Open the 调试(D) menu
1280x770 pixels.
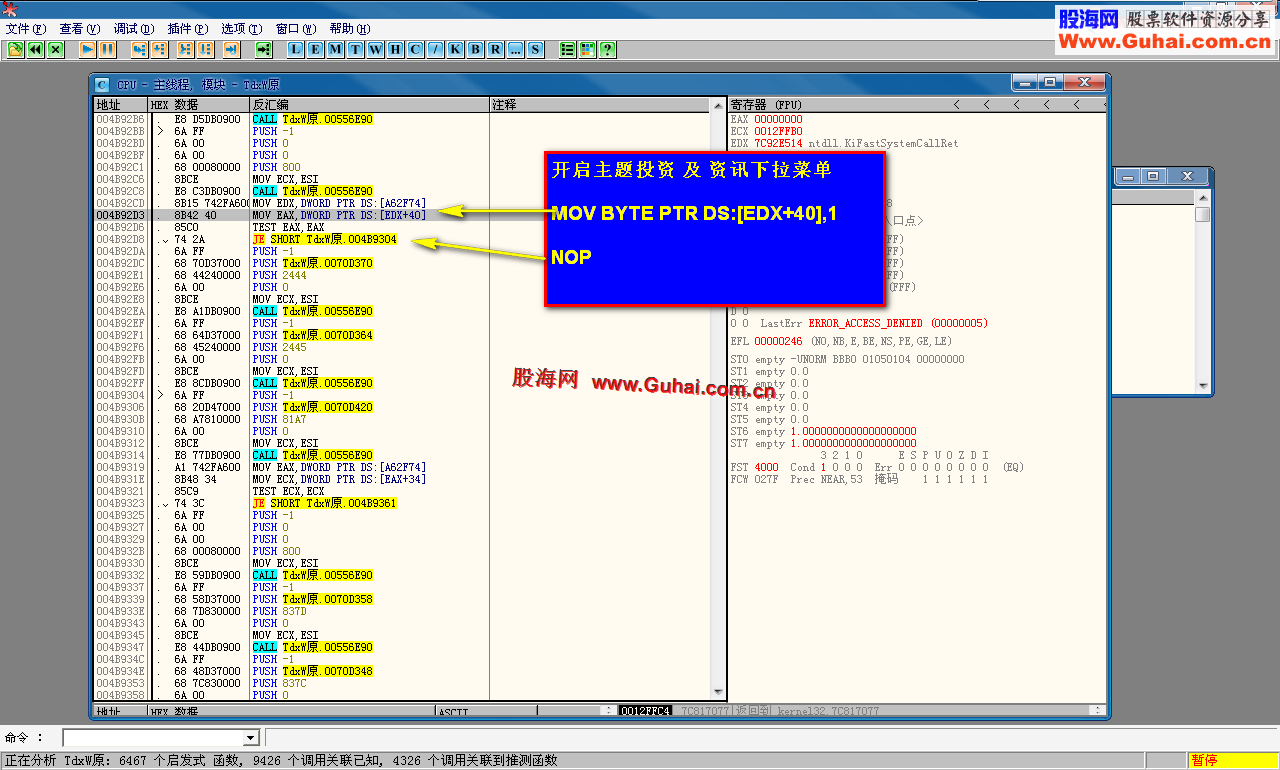pos(134,29)
